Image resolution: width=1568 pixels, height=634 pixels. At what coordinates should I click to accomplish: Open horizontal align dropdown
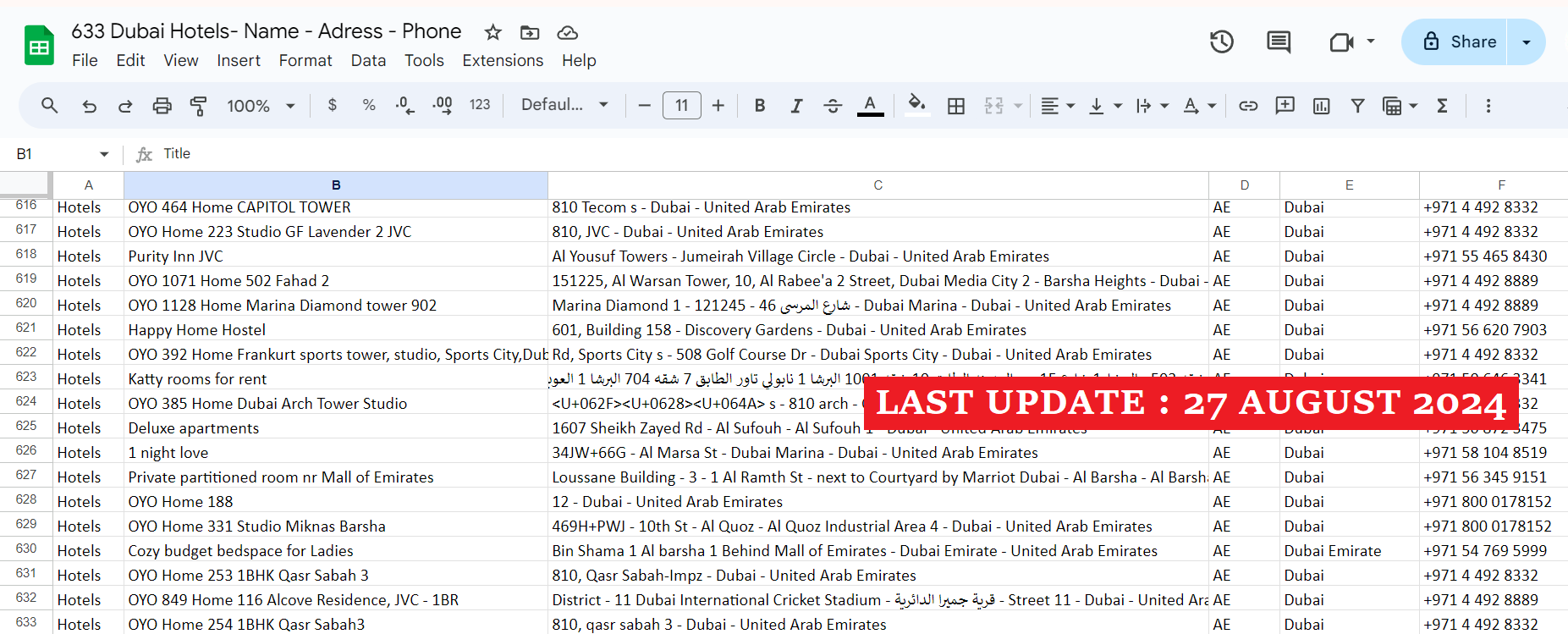click(x=1058, y=106)
